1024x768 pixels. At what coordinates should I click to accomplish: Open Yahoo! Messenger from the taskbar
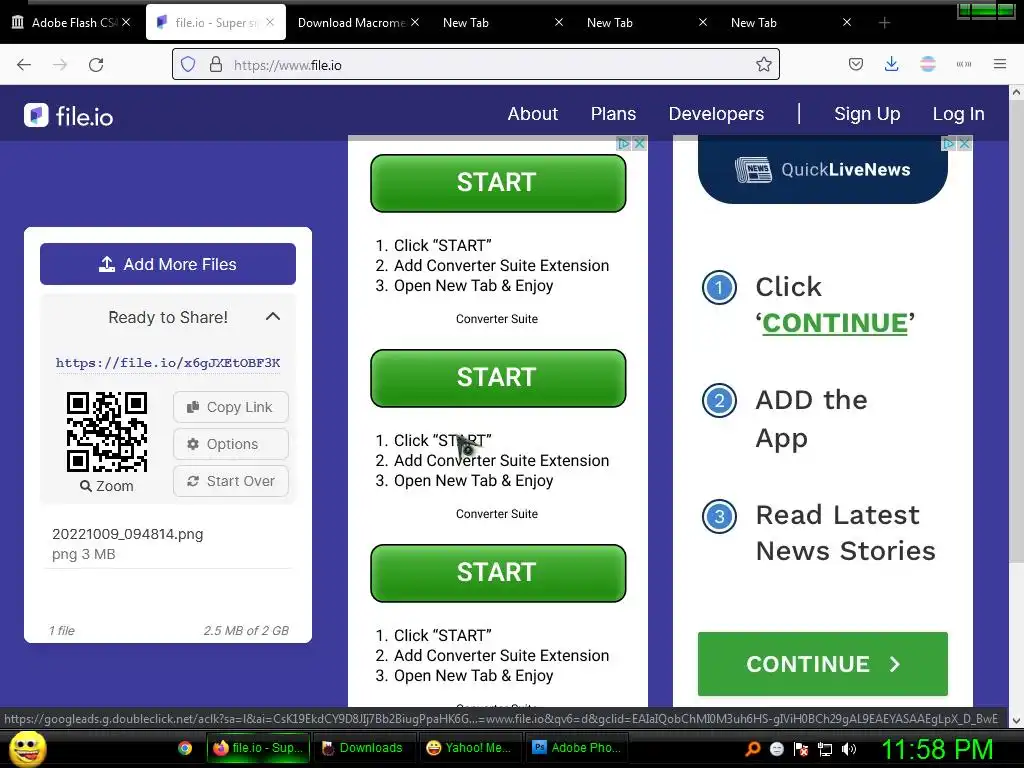tap(470, 748)
